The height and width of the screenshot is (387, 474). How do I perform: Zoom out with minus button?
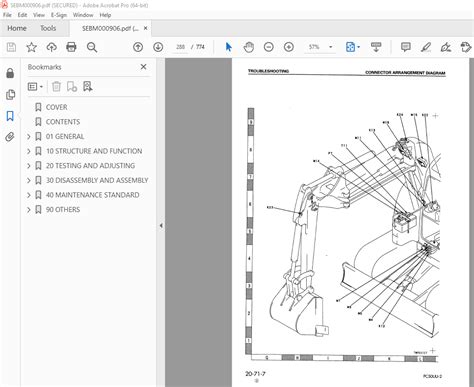tap(269, 47)
